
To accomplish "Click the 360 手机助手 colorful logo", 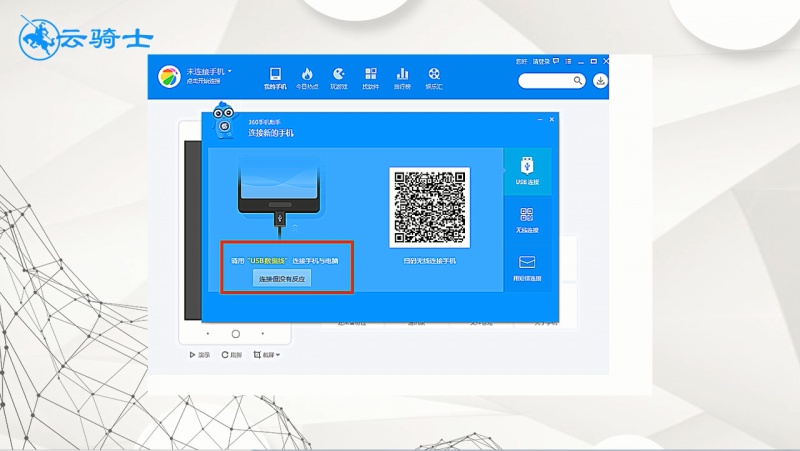I will click(169, 77).
